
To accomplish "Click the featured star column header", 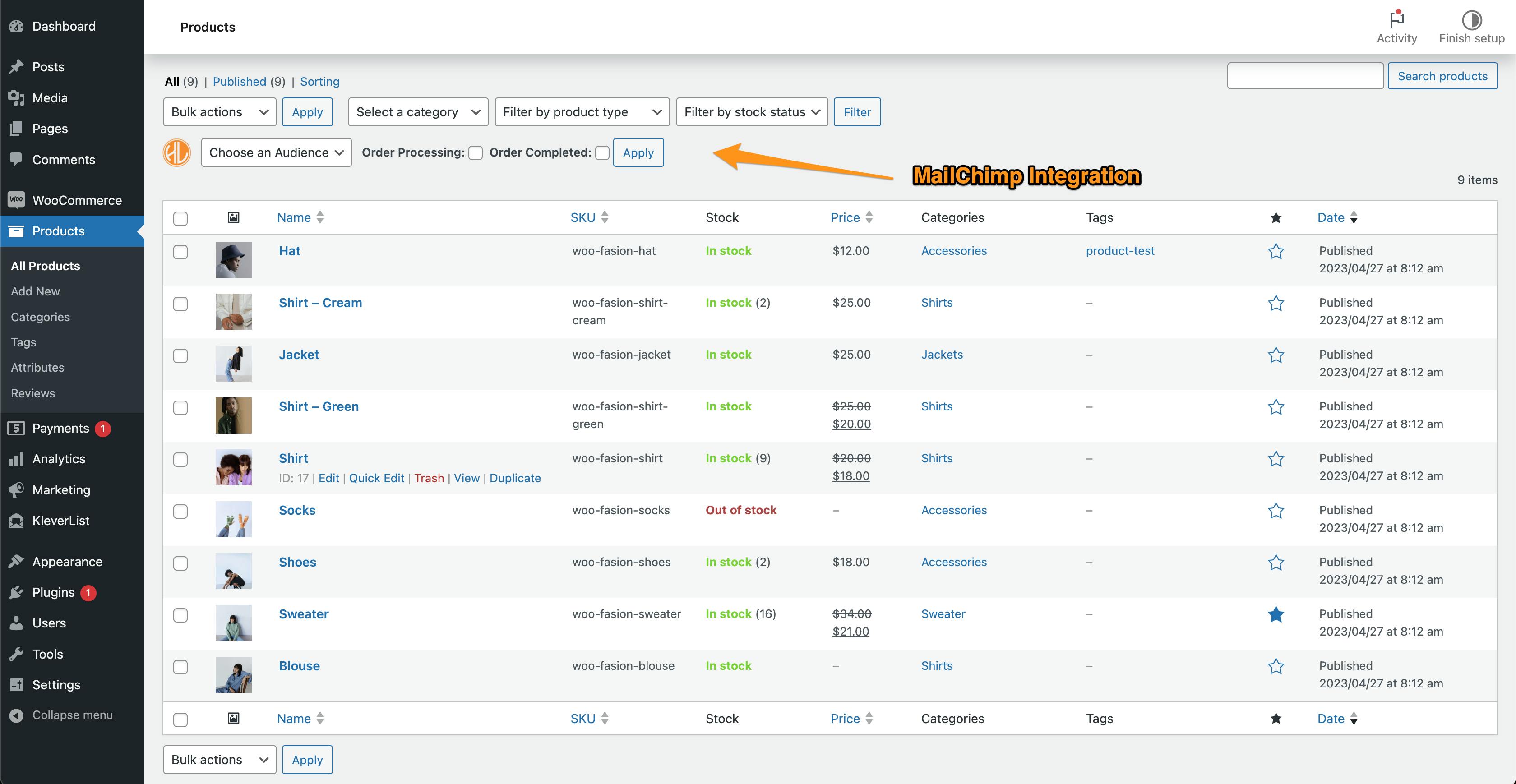I will coord(1276,218).
